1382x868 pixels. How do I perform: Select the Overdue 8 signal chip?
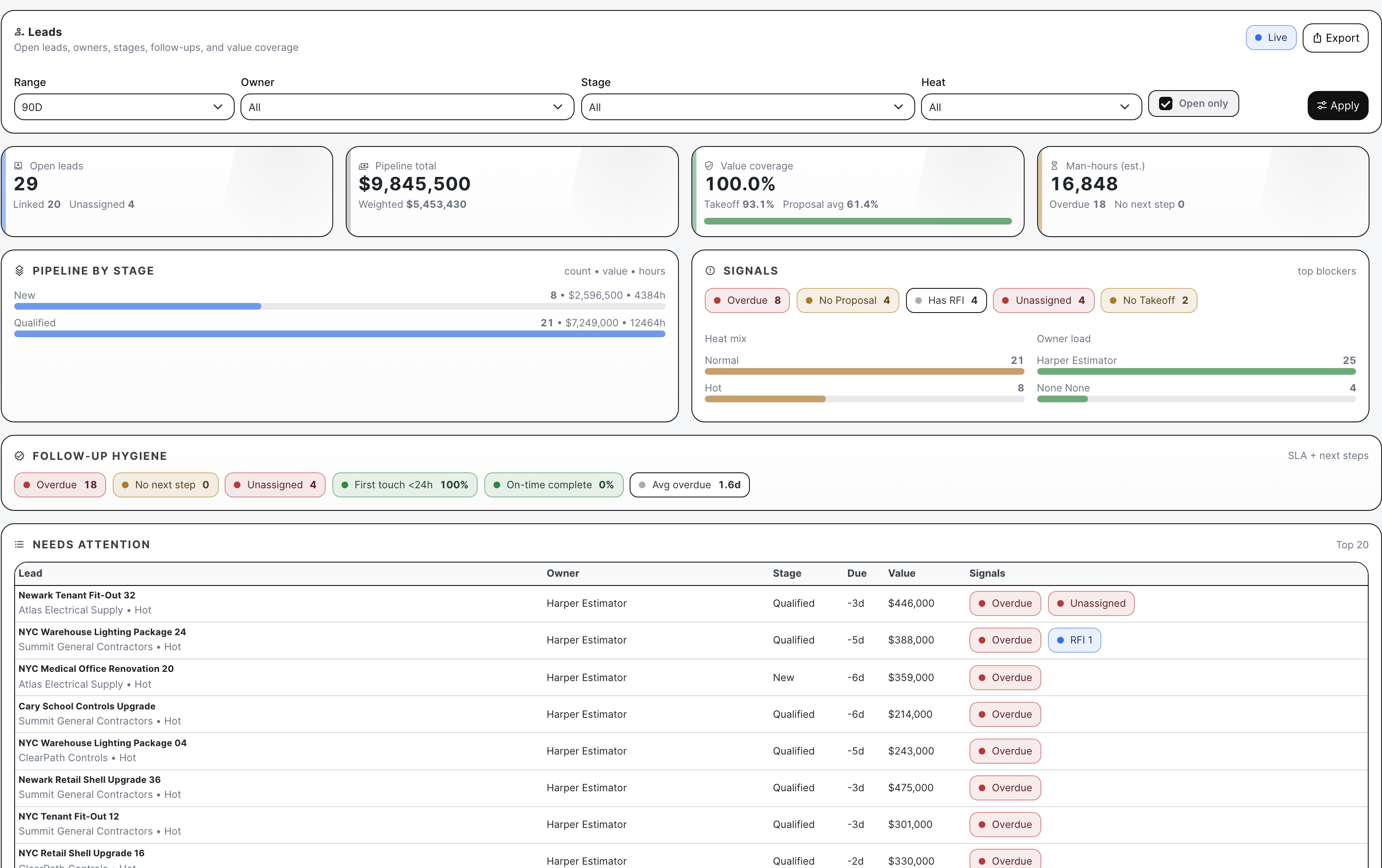point(747,300)
